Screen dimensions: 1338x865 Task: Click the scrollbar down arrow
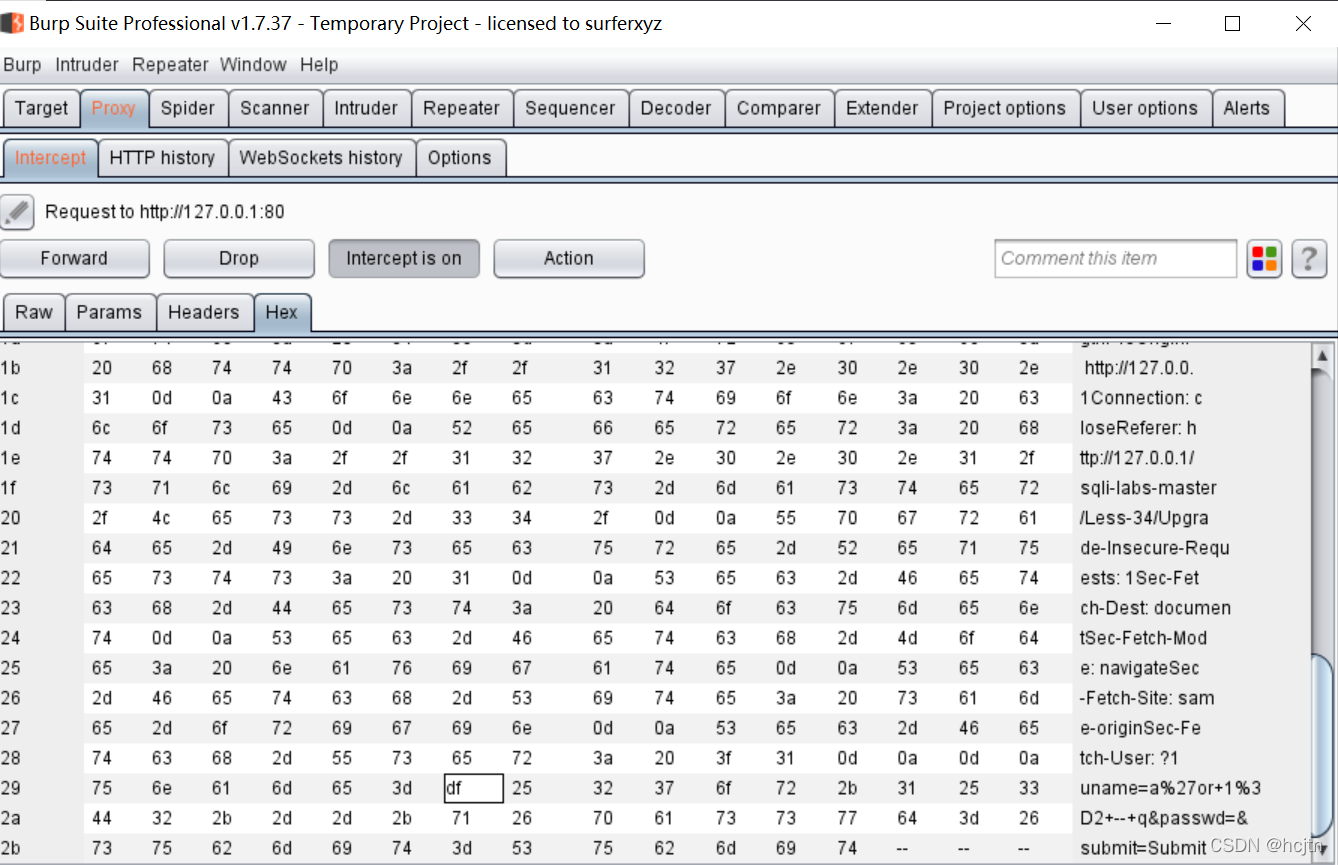point(1323,850)
